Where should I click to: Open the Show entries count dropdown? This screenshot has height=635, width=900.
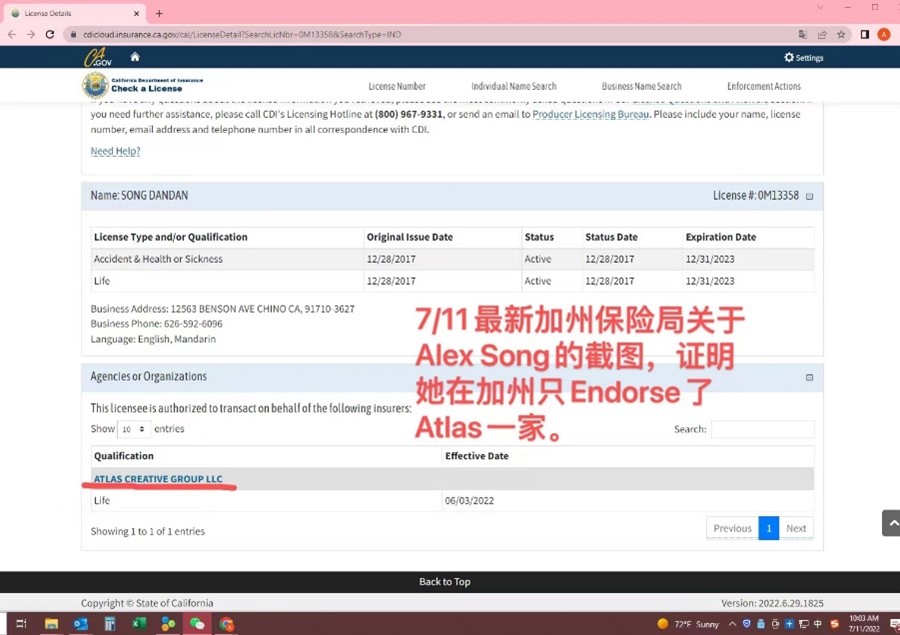(134, 429)
